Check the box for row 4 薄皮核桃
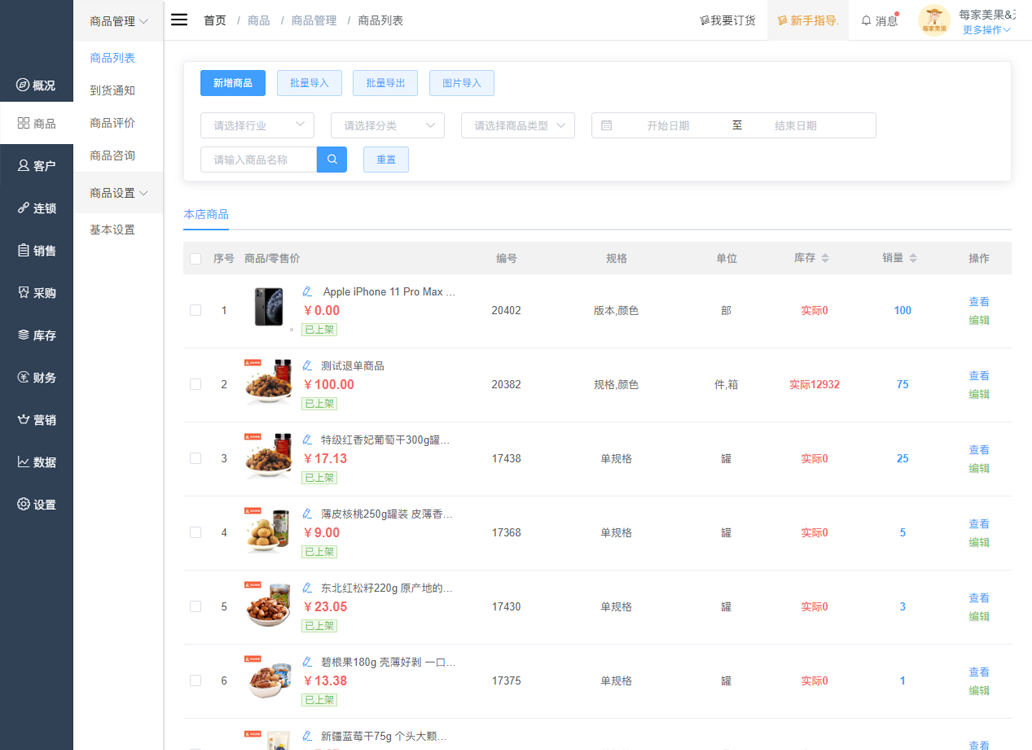The width and height of the screenshot is (1032, 750). (x=195, y=532)
